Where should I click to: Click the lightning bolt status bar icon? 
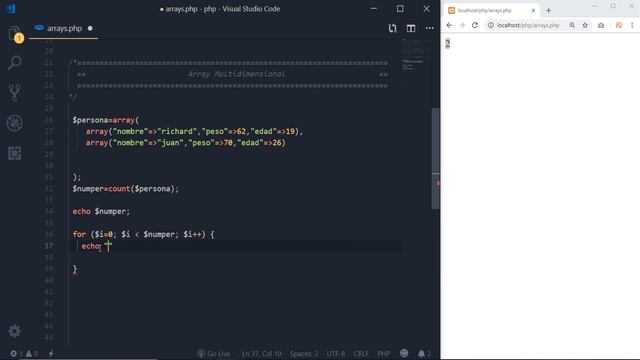[x=51, y=353]
